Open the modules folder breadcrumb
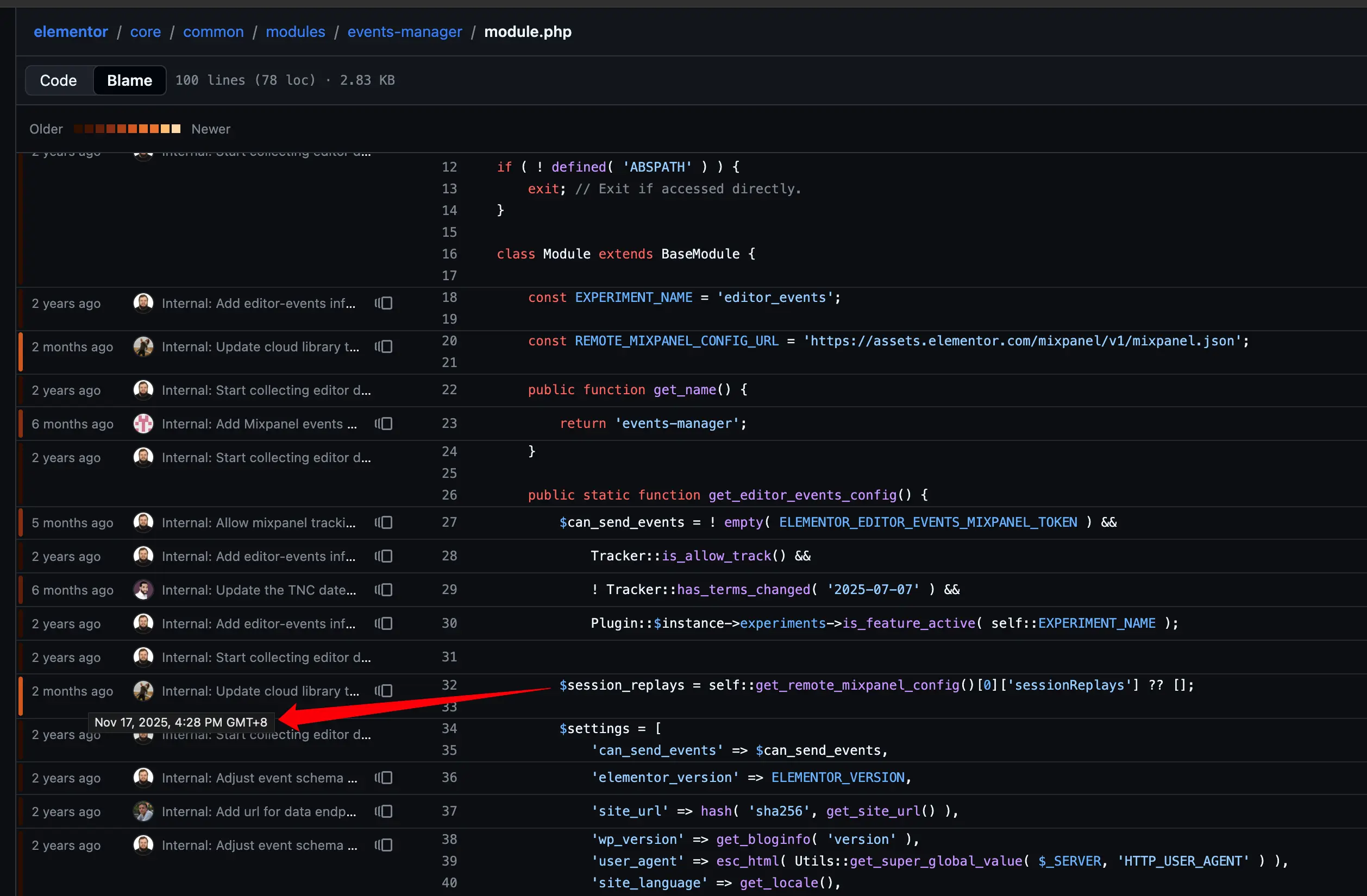 click(x=295, y=31)
